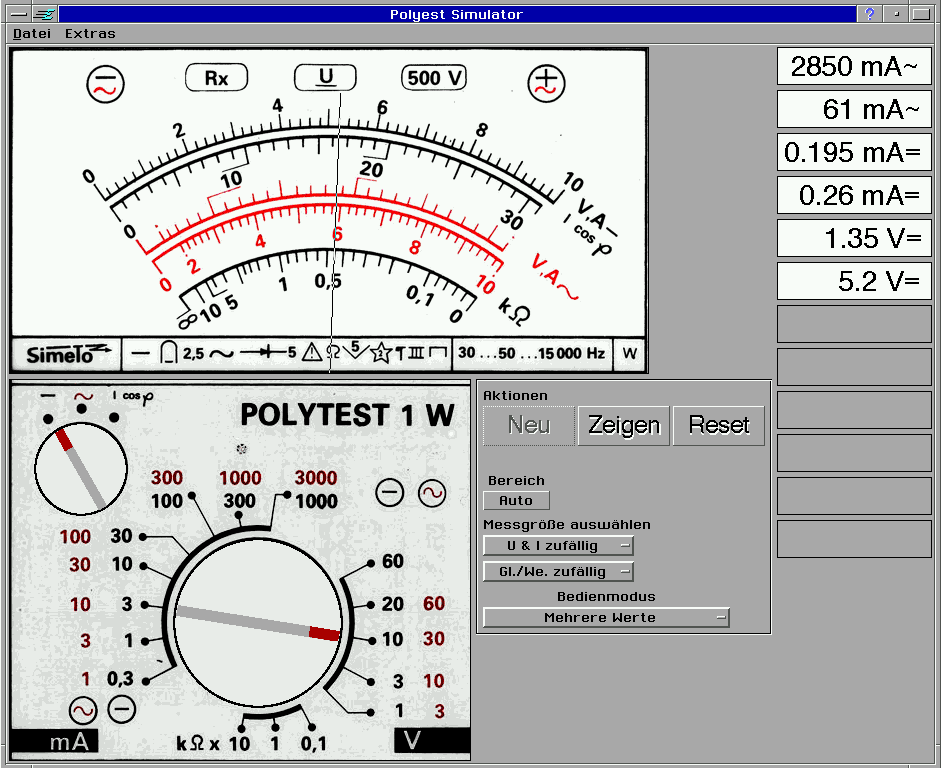
Task: Expand the 'Mehrere Werte' Bedienmodus dropdown
Action: [606, 618]
